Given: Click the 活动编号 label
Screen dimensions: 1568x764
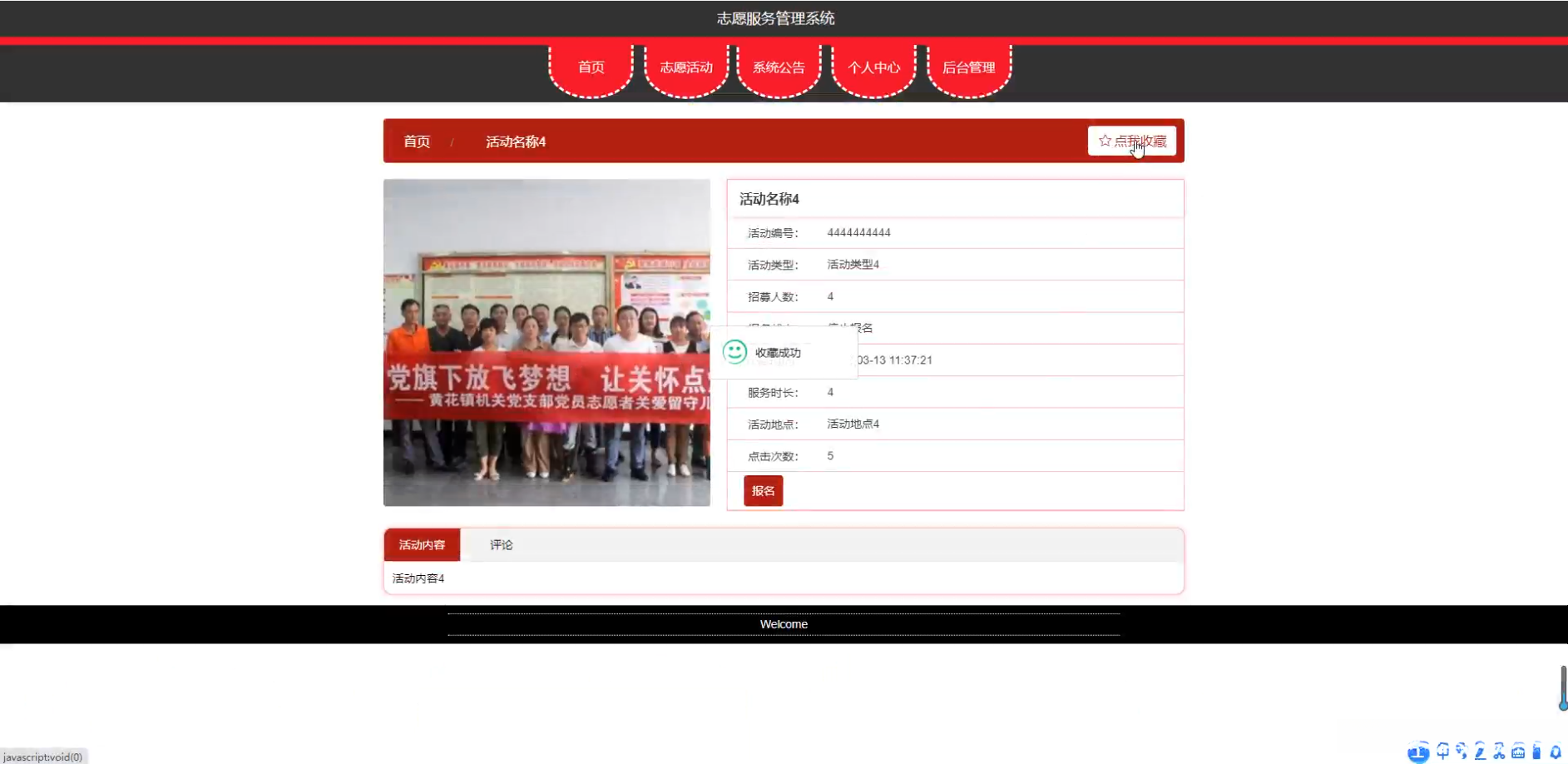Looking at the screenshot, I should (x=773, y=234).
